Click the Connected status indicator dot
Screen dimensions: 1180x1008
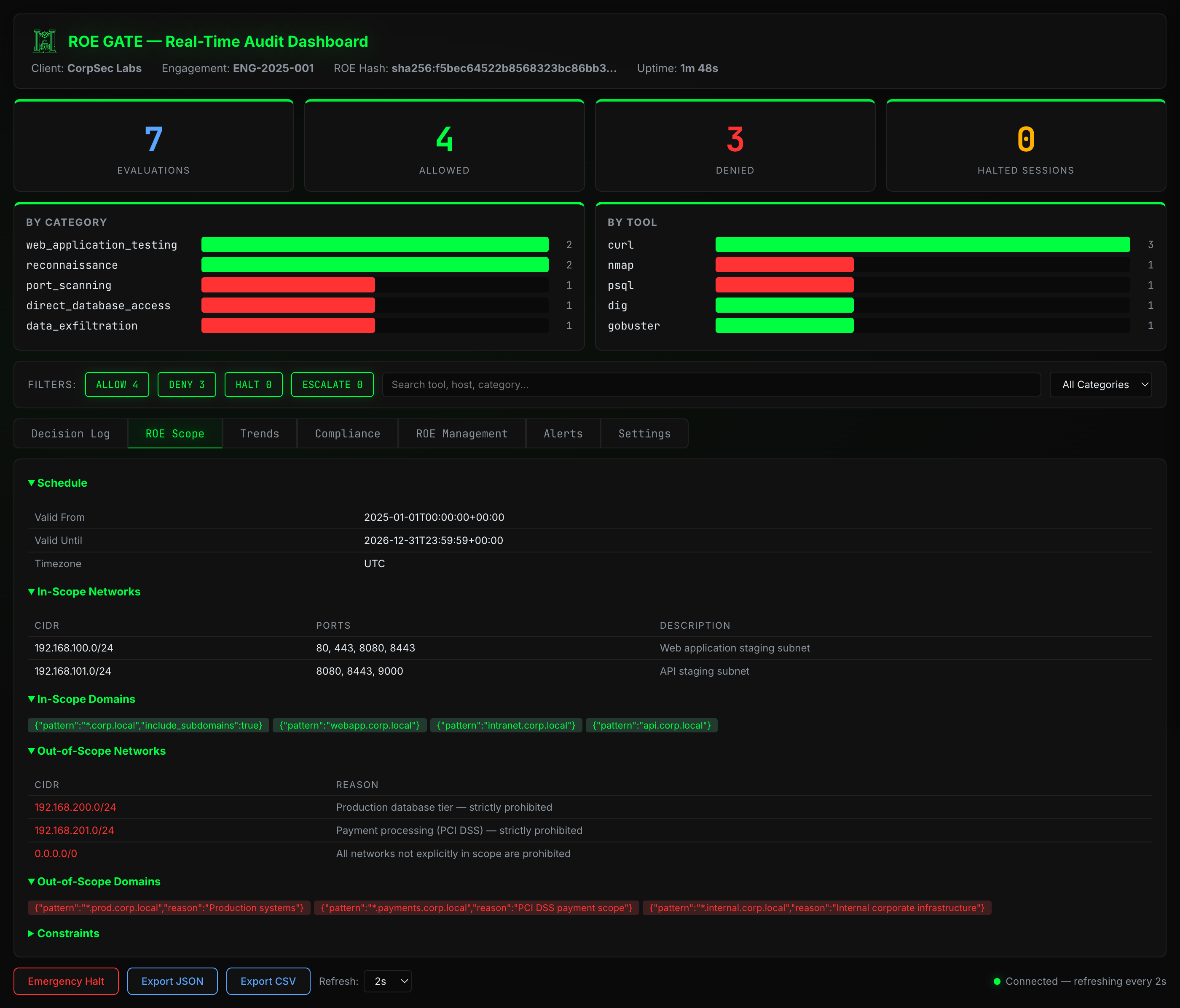997,981
